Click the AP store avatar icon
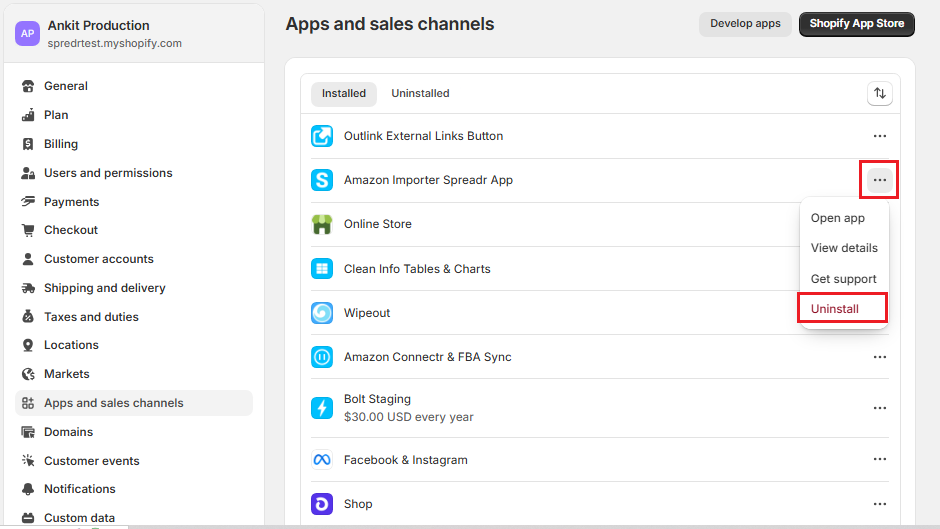This screenshot has height=529, width=940. pyautogui.click(x=28, y=34)
